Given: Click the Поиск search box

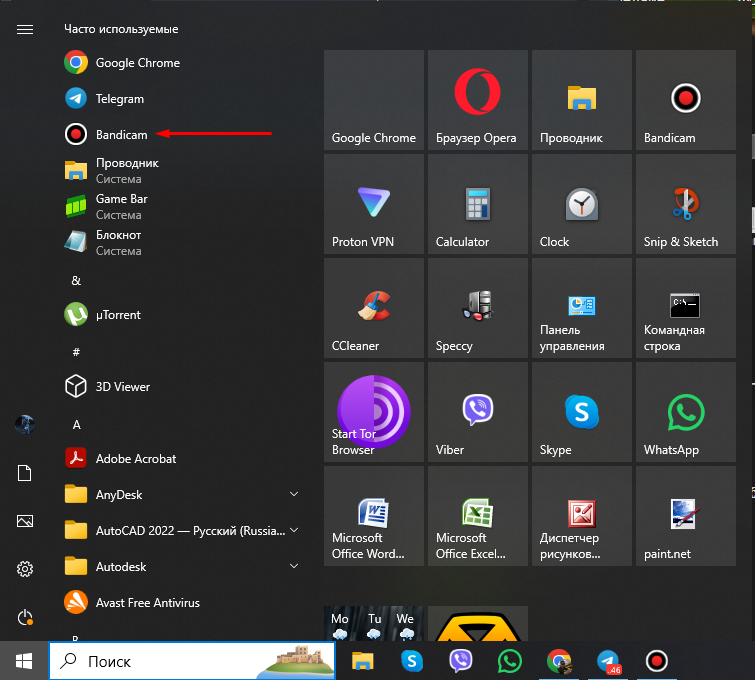Looking at the screenshot, I should click(x=192, y=661).
